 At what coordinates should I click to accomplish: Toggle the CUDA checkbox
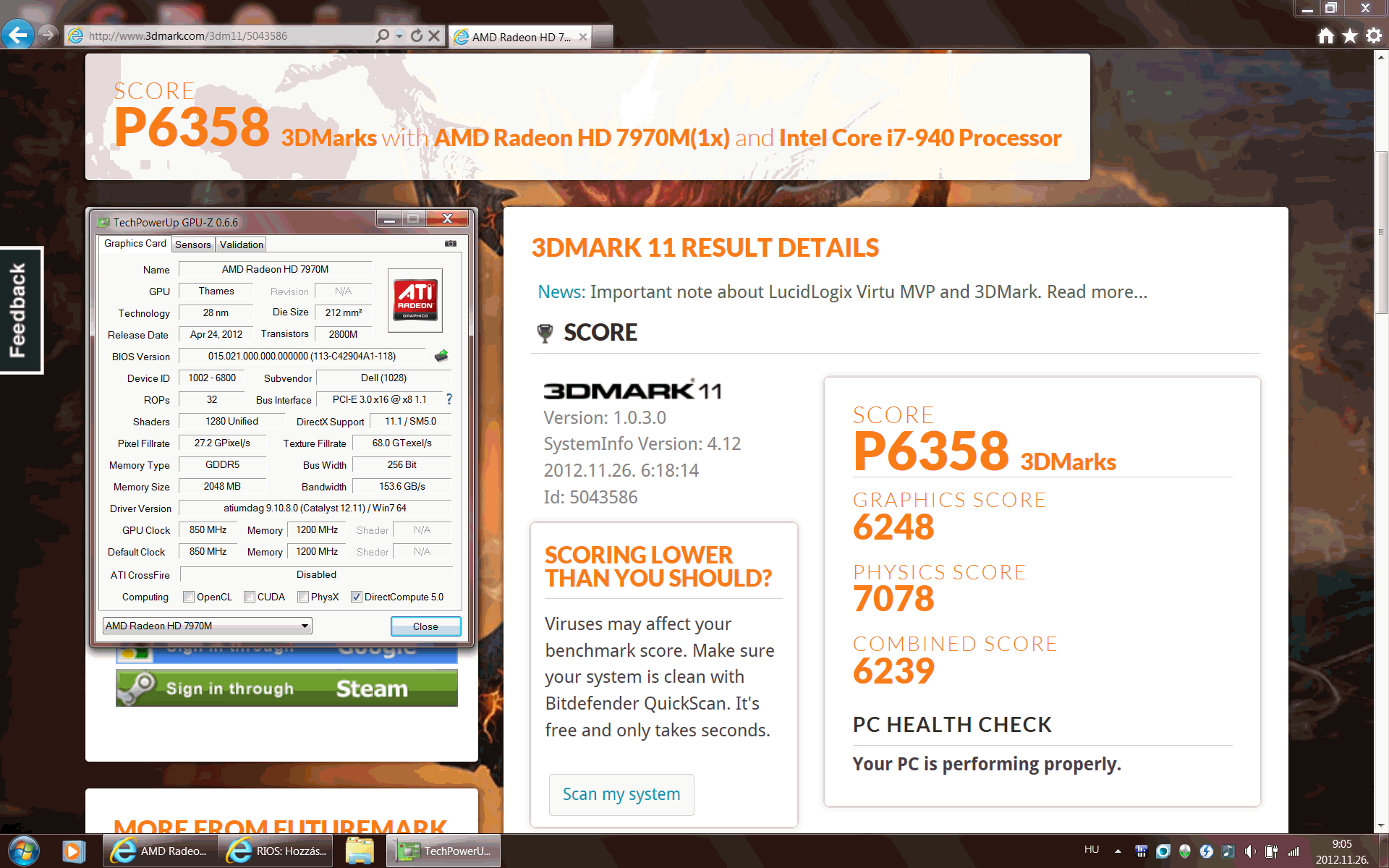tap(250, 597)
